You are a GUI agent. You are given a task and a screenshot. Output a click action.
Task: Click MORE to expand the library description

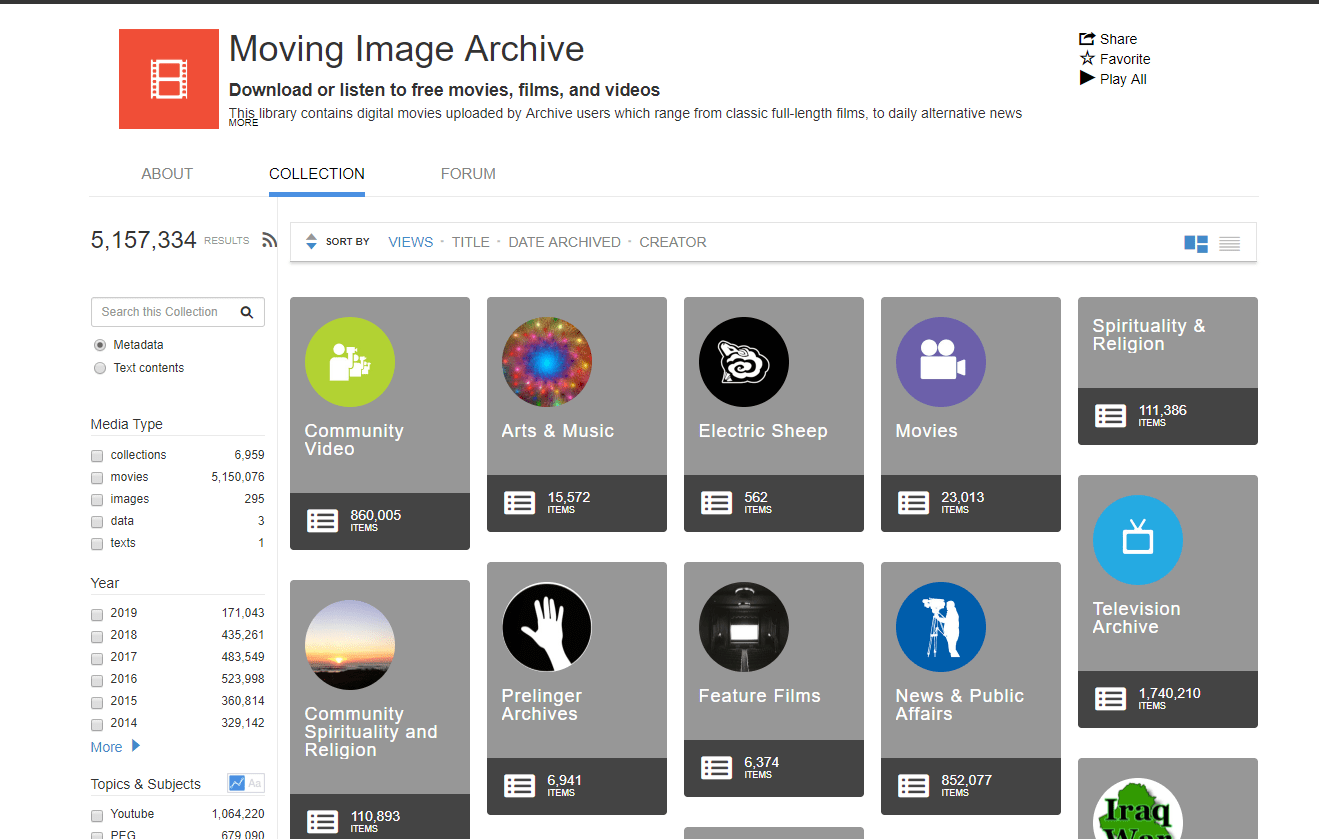[x=242, y=121]
